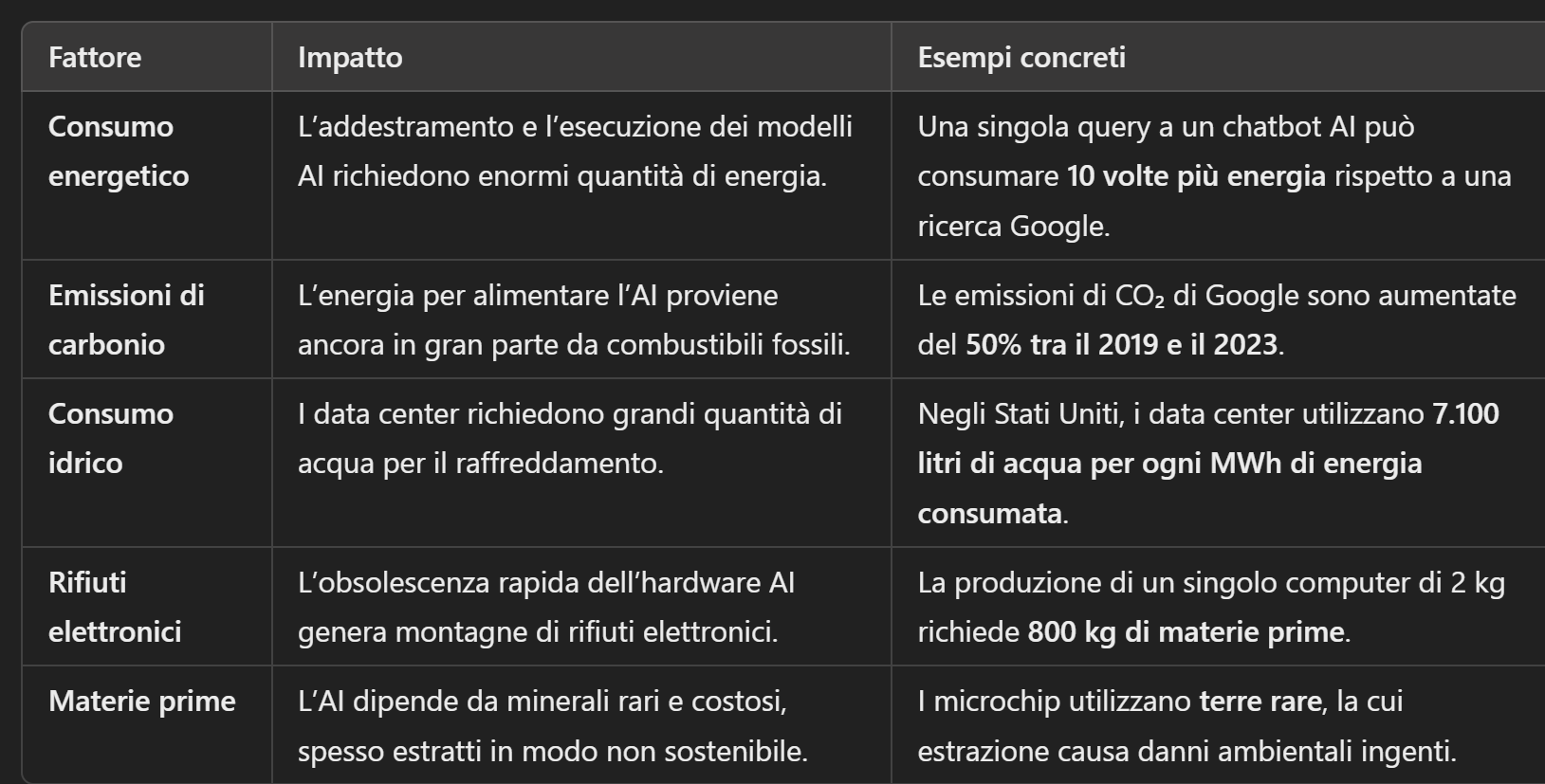The image size is (1545, 784).
Task: Click the Impatto column header
Action: [350, 58]
